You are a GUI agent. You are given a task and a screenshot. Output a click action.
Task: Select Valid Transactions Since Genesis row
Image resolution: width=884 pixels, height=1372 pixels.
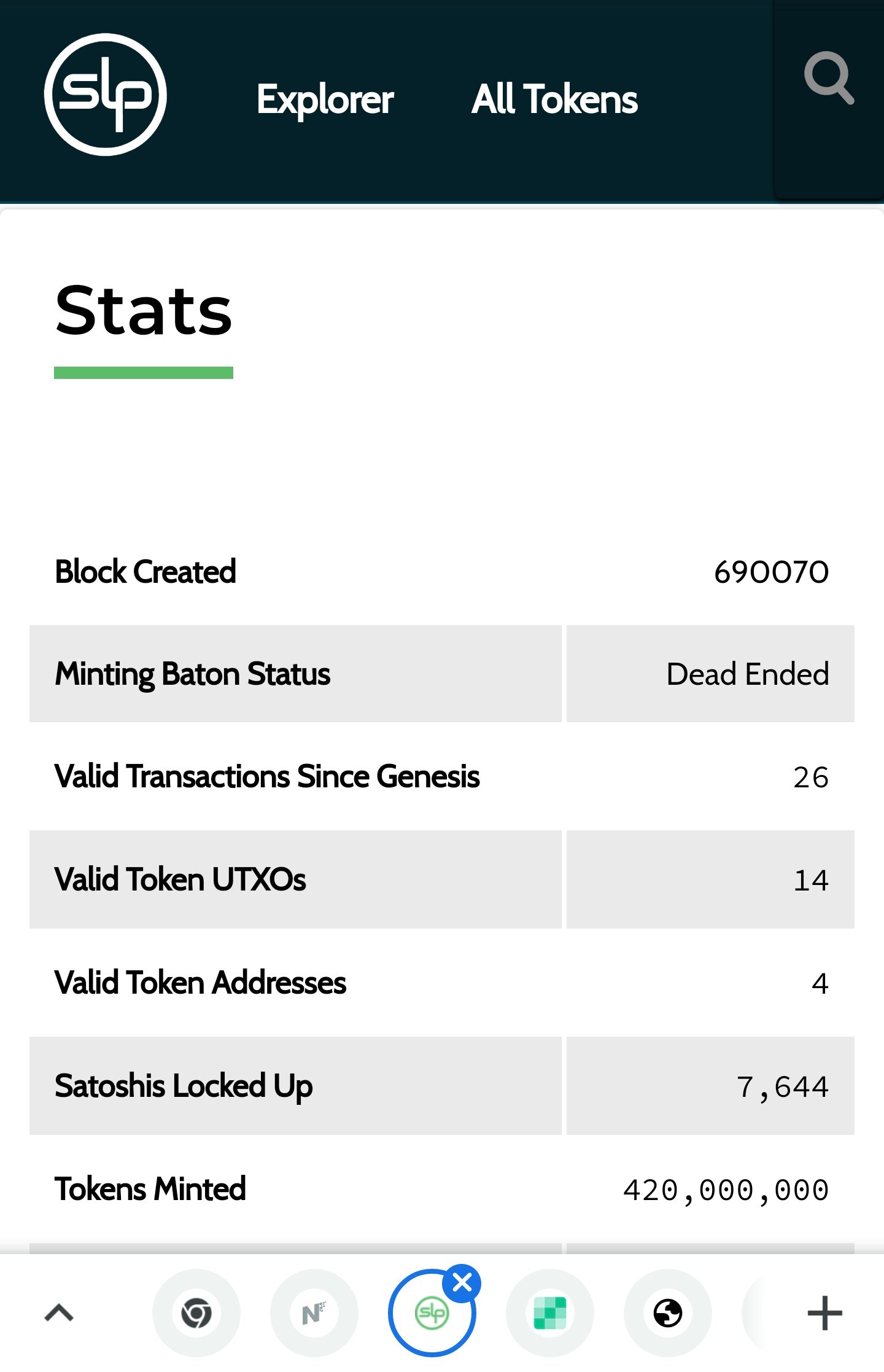tap(442, 776)
